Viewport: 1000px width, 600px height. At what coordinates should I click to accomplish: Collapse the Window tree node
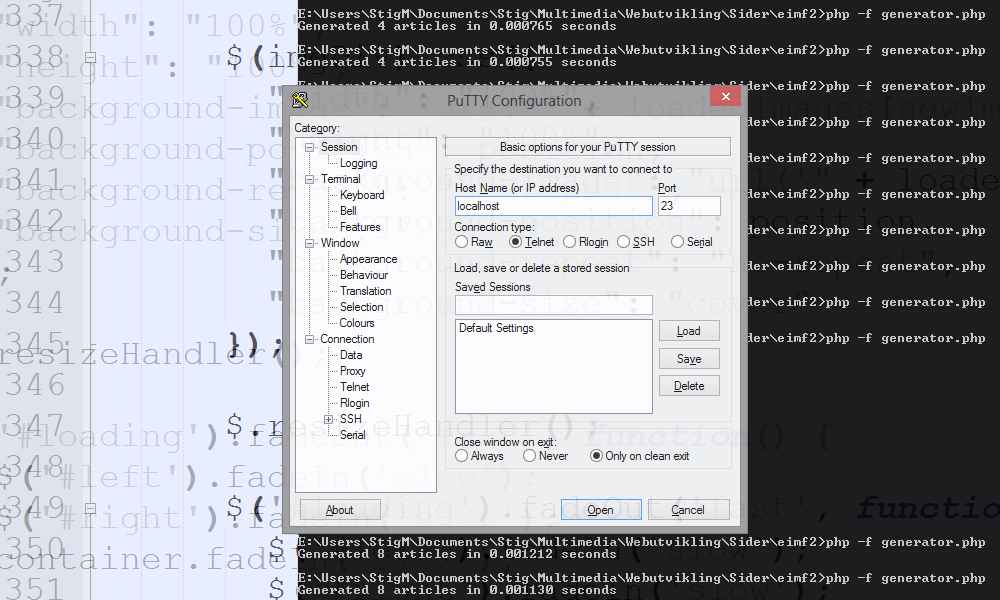(x=309, y=243)
